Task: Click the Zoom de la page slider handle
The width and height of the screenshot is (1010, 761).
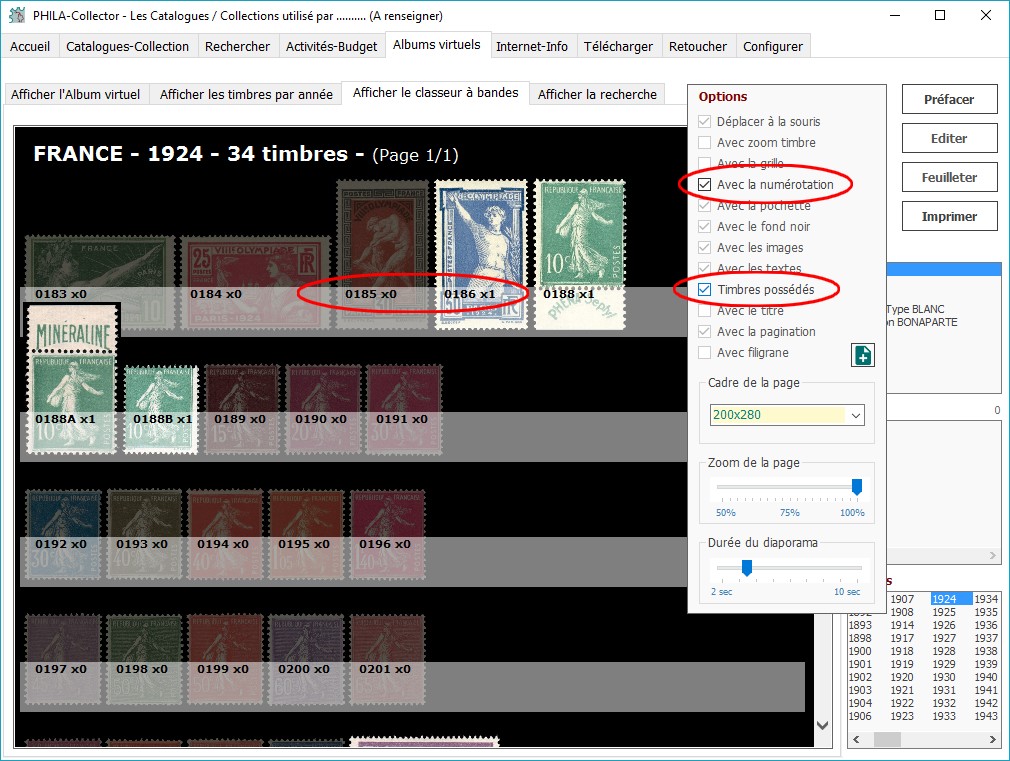Action: click(856, 487)
